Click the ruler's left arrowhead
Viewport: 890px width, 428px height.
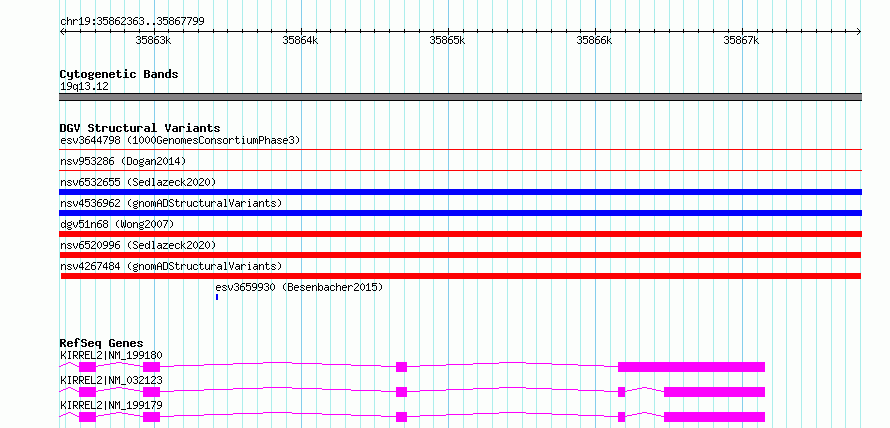click(x=62, y=32)
